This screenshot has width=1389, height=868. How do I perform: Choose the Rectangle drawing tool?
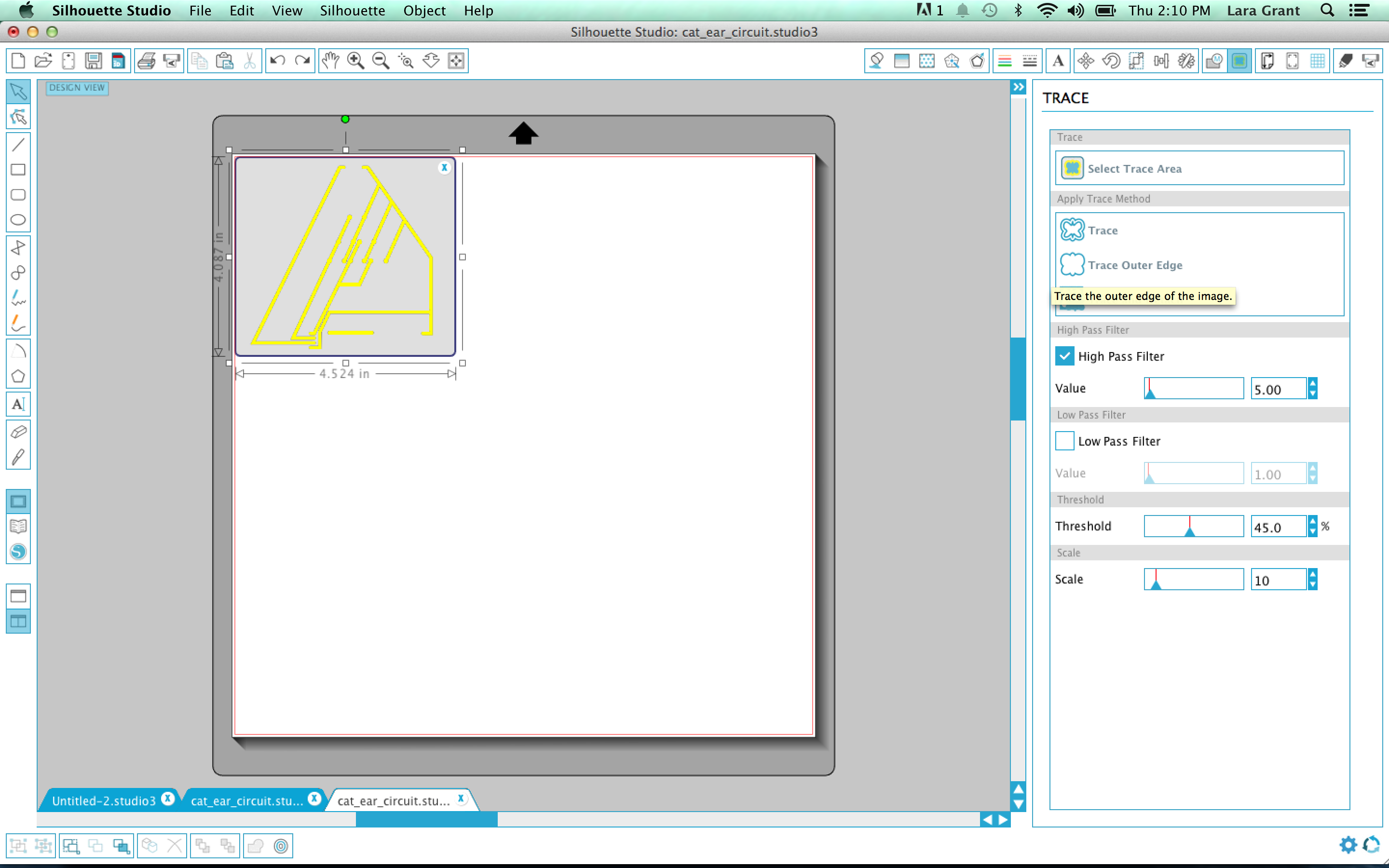(18, 169)
